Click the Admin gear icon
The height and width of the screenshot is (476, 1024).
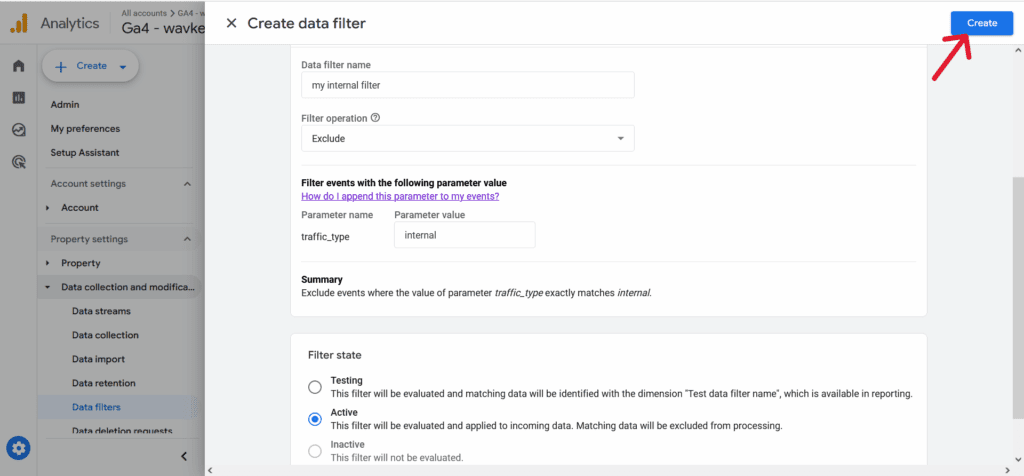[18, 448]
